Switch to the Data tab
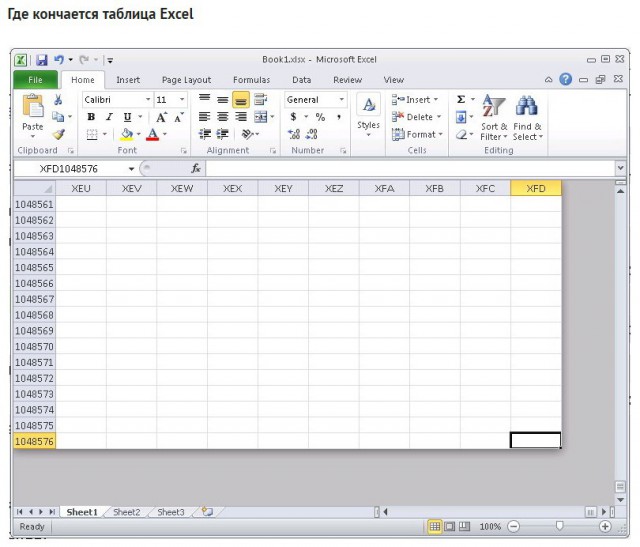Screen dimensions: 640x547 [302, 80]
